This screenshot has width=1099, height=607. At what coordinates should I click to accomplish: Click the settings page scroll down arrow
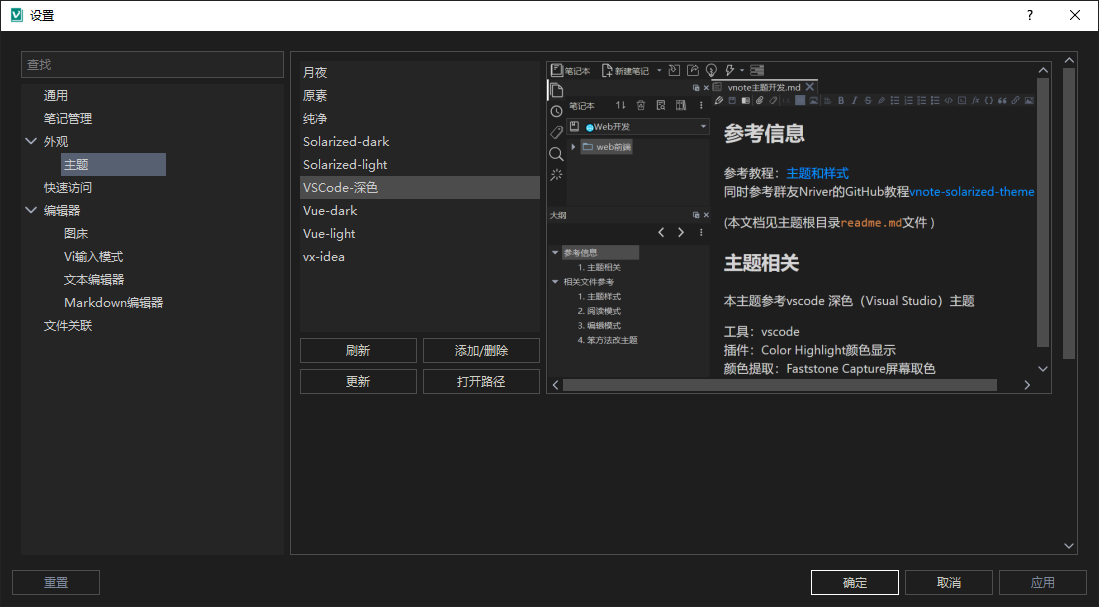pos(1069,546)
